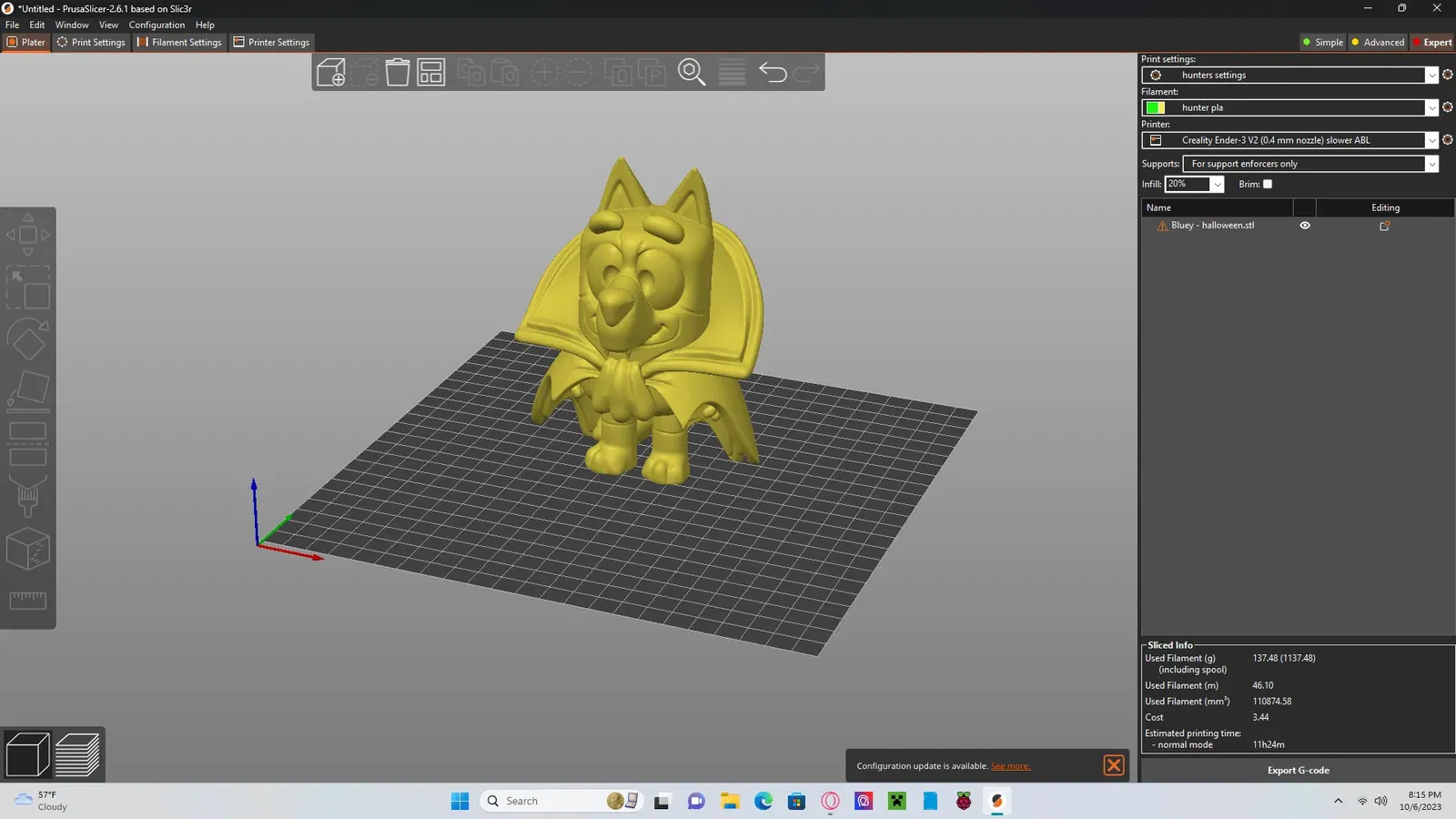Click the Redo arrow icon
This screenshot has width=1456, height=819.
pyautogui.click(x=806, y=72)
